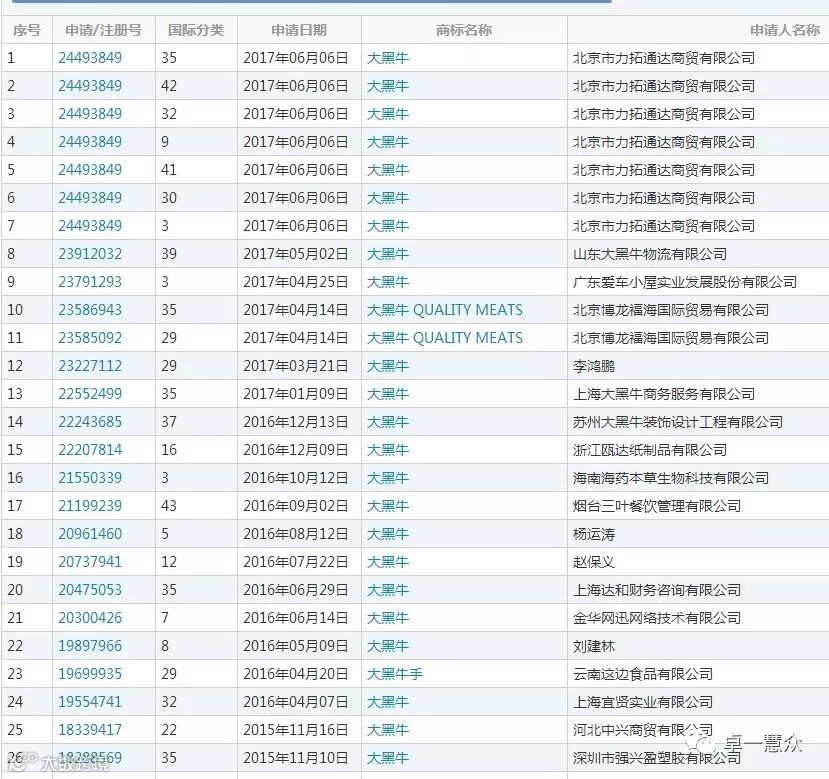
Task: Click the 国际分类 column header
Action: [x=196, y=30]
